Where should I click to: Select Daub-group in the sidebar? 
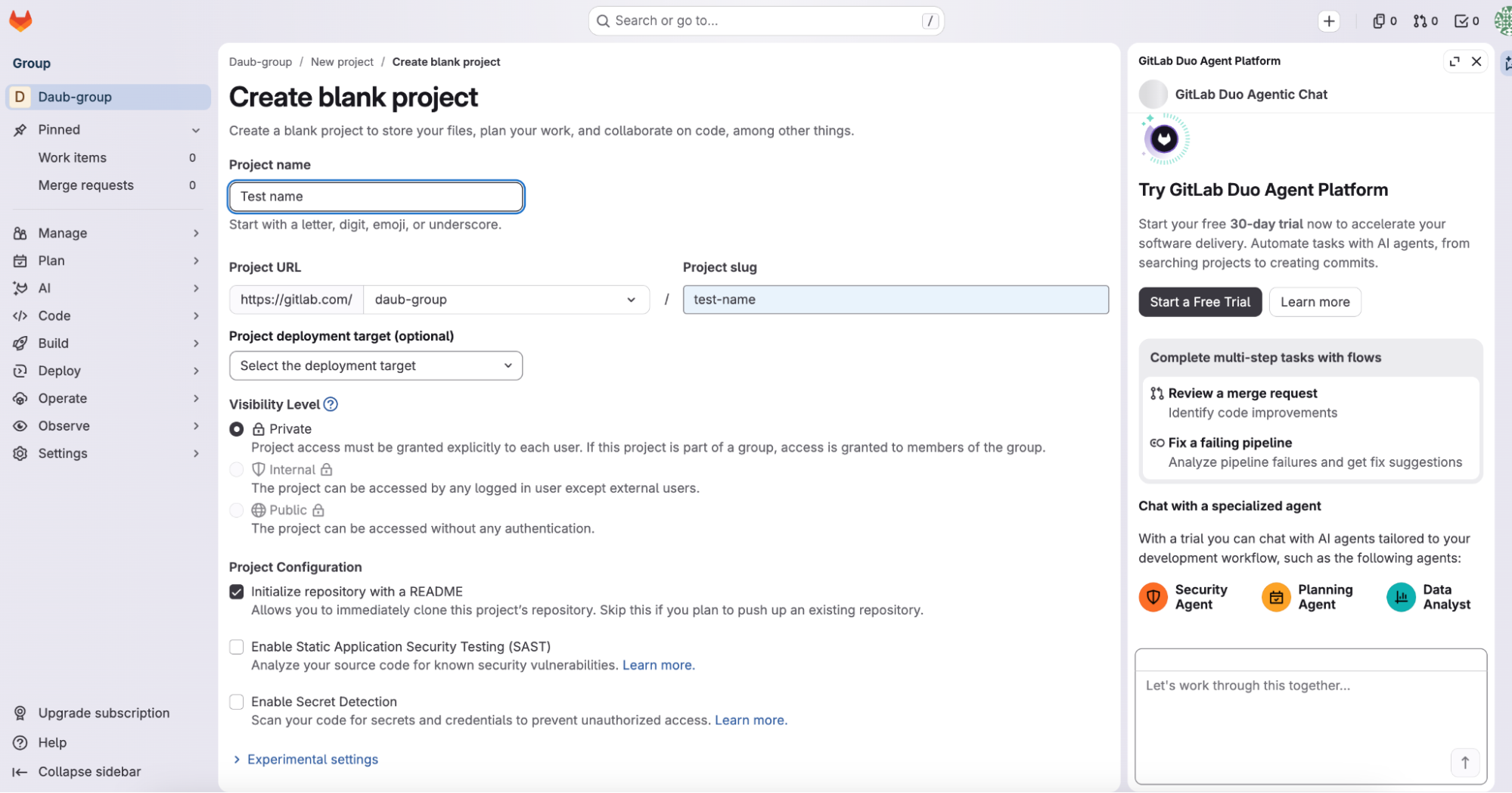(x=108, y=97)
